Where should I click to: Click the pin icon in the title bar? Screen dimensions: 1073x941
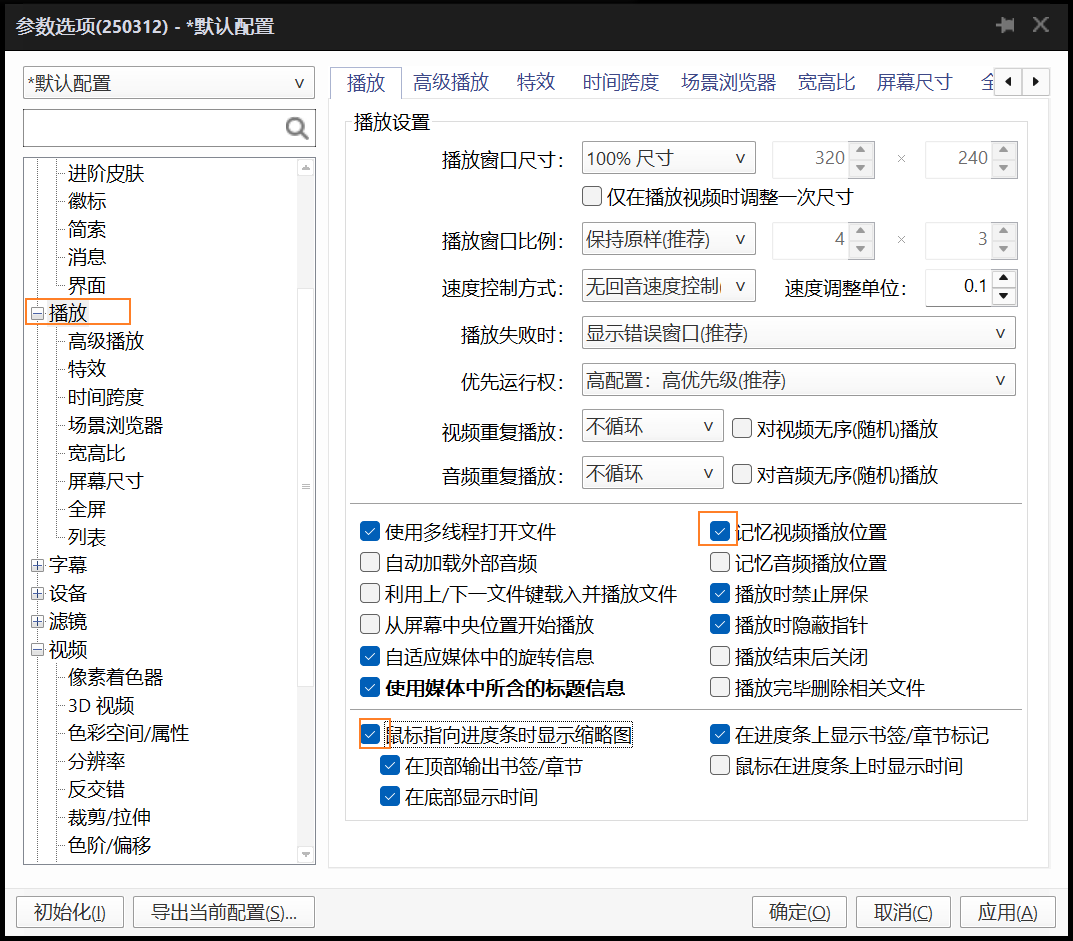click(1005, 26)
